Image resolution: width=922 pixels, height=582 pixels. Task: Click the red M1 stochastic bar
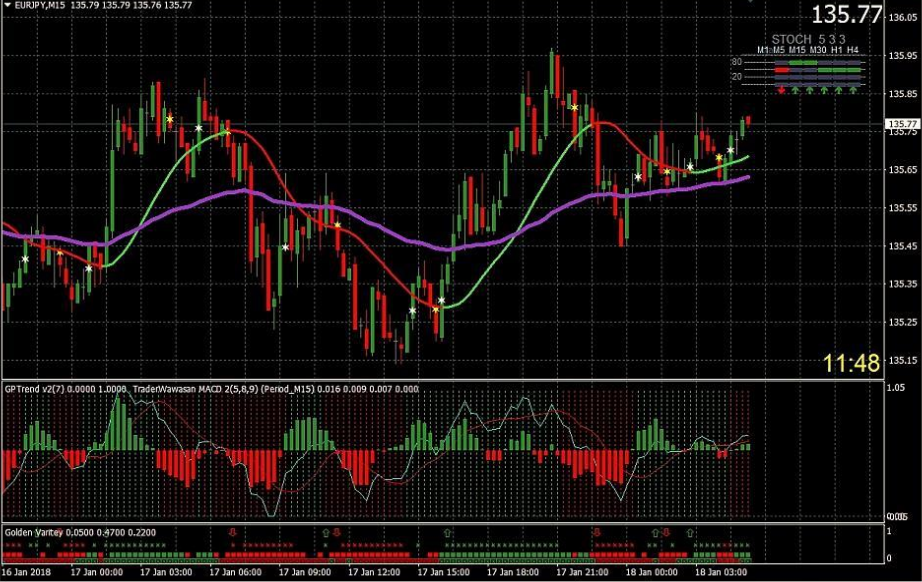click(x=782, y=70)
